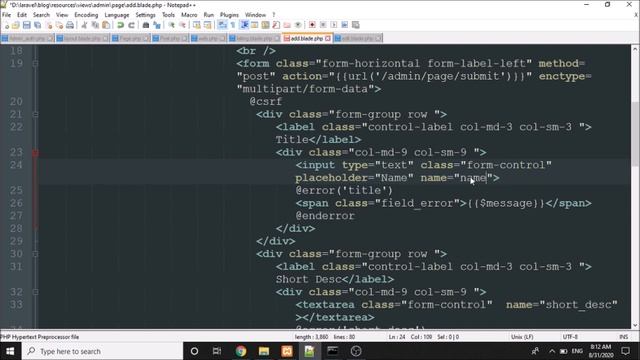Click the Stop Recording macro icon
The width and height of the screenshot is (640, 360).
tap(323, 25)
